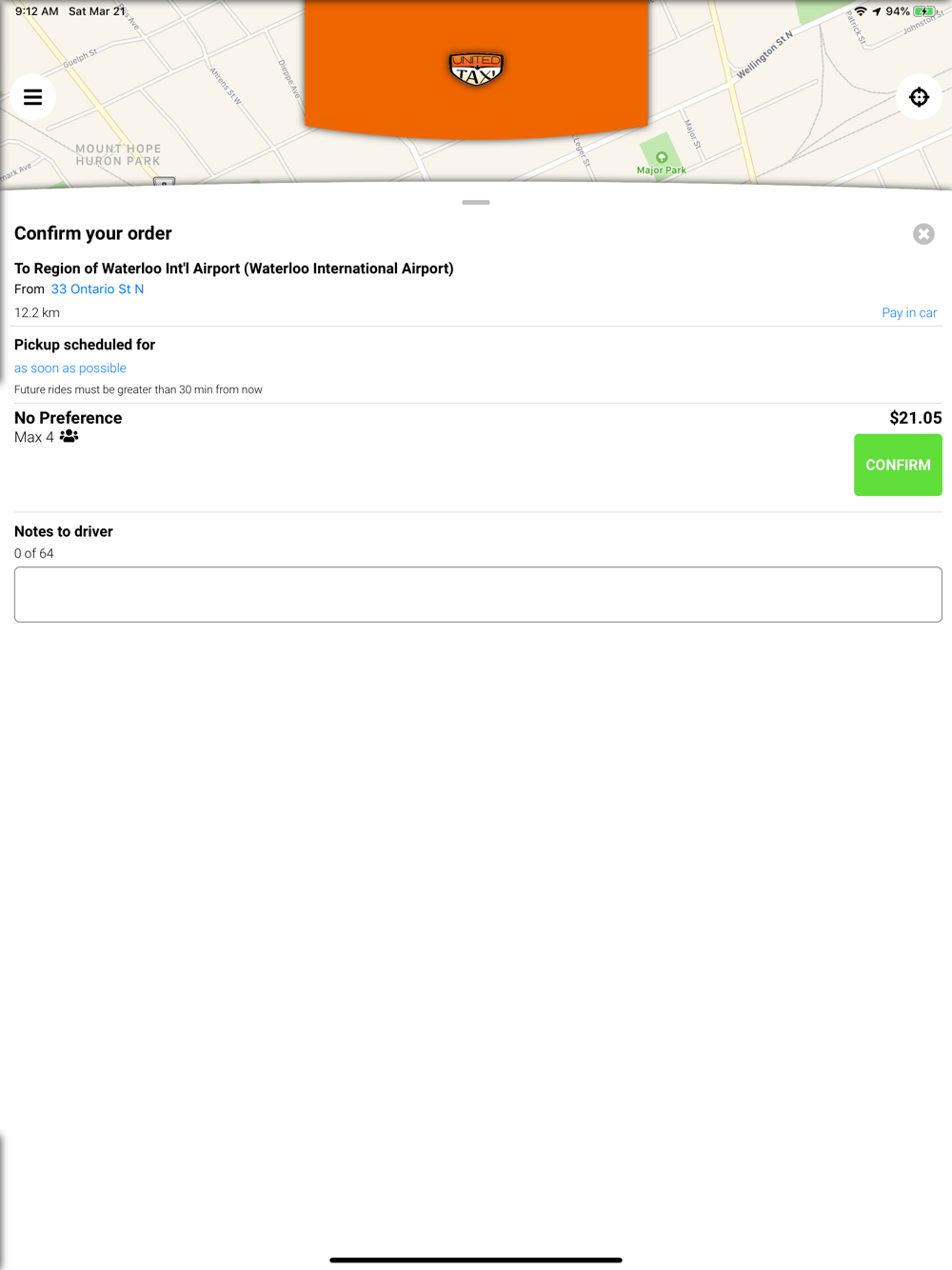952x1270 pixels.
Task: Tap the passengers group icon
Action: pyautogui.click(x=69, y=437)
